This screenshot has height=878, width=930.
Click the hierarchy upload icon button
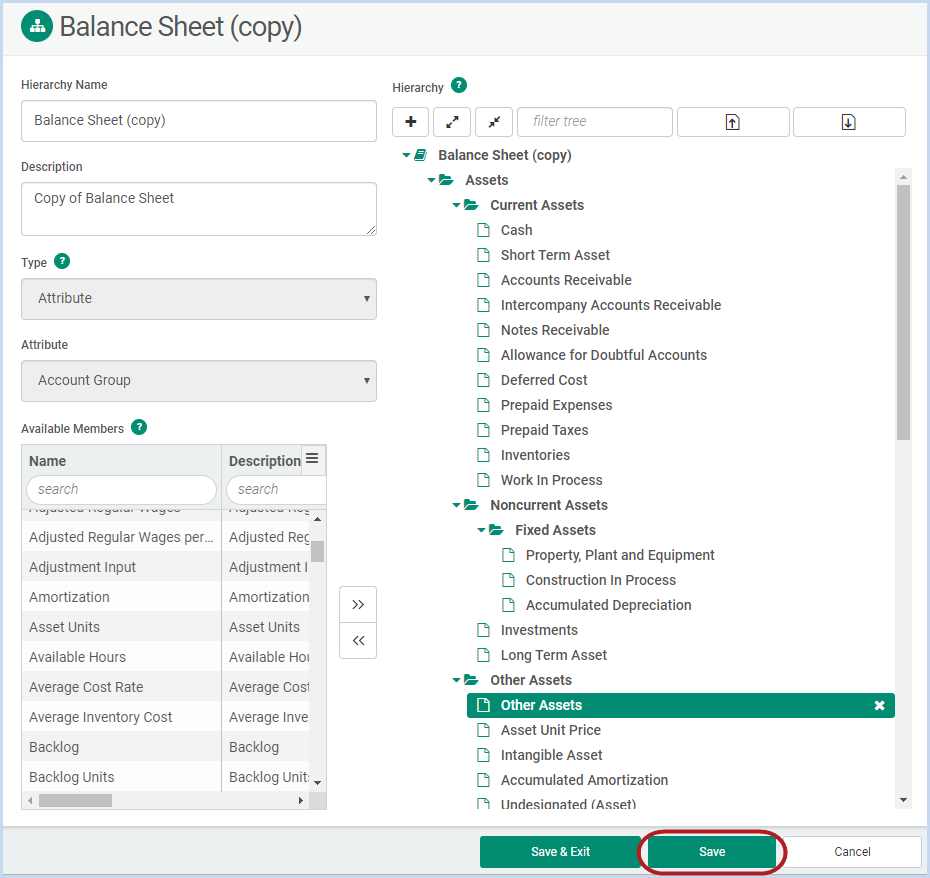(x=733, y=122)
